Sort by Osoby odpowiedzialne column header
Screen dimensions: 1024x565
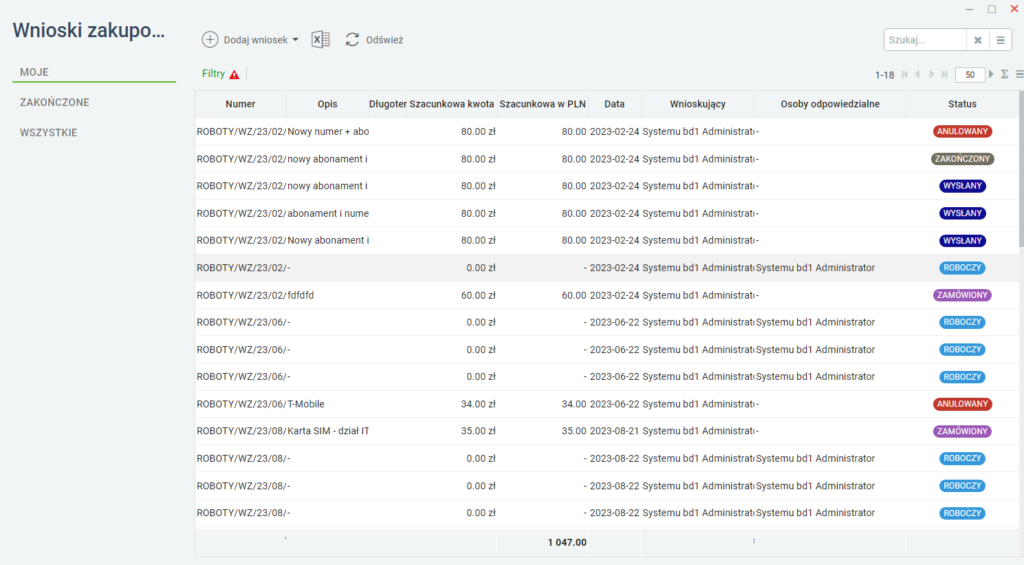click(830, 104)
